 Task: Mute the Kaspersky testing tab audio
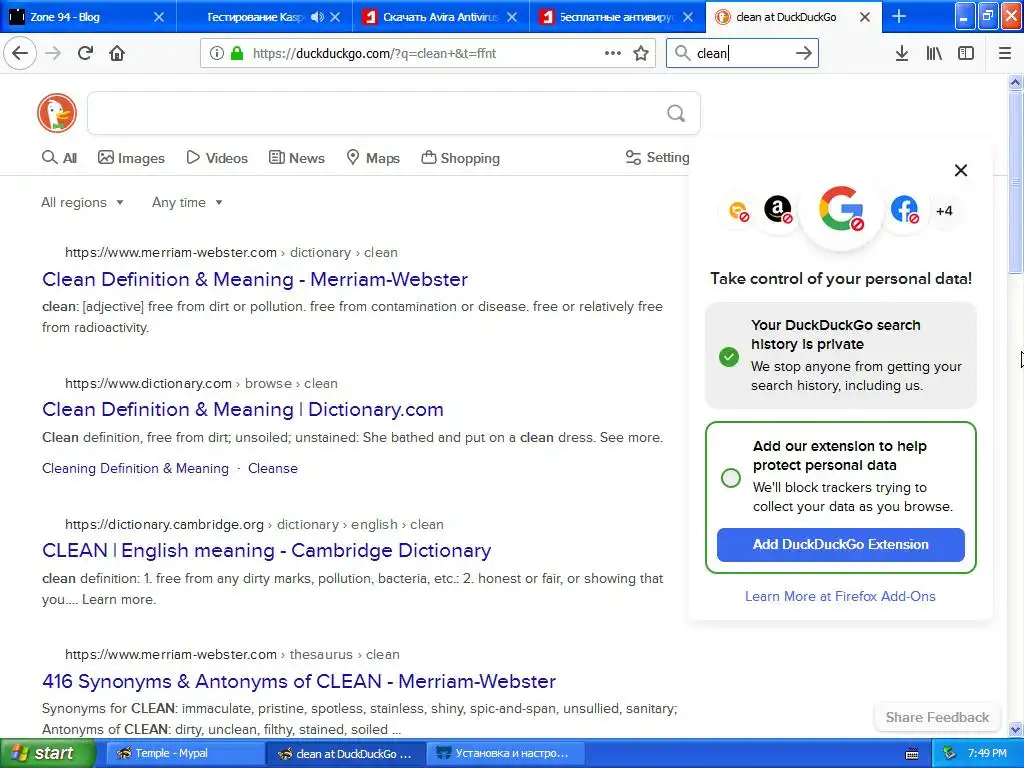[x=317, y=17]
